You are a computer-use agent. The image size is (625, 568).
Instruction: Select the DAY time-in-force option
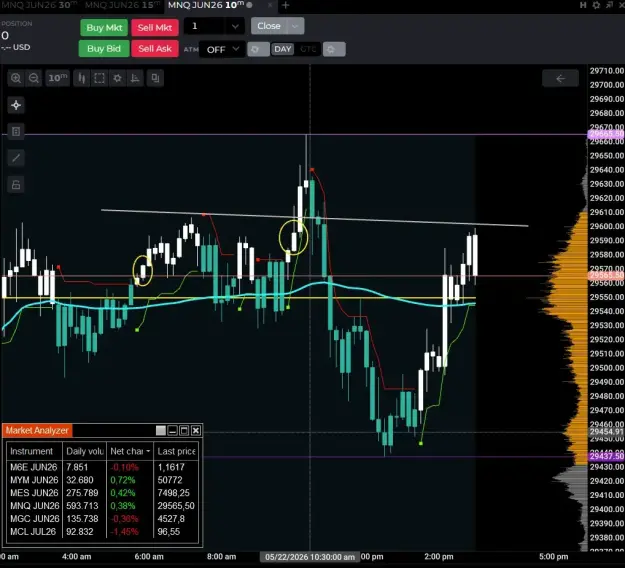pos(283,49)
